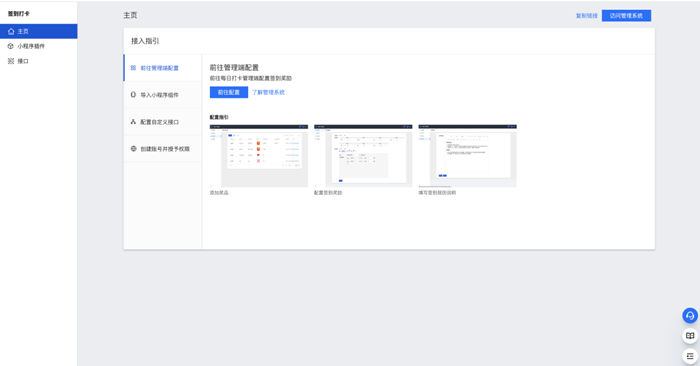Open the 填写签到规则说明 guide thumbnail
Screen dimensions: 700x366
467,156
